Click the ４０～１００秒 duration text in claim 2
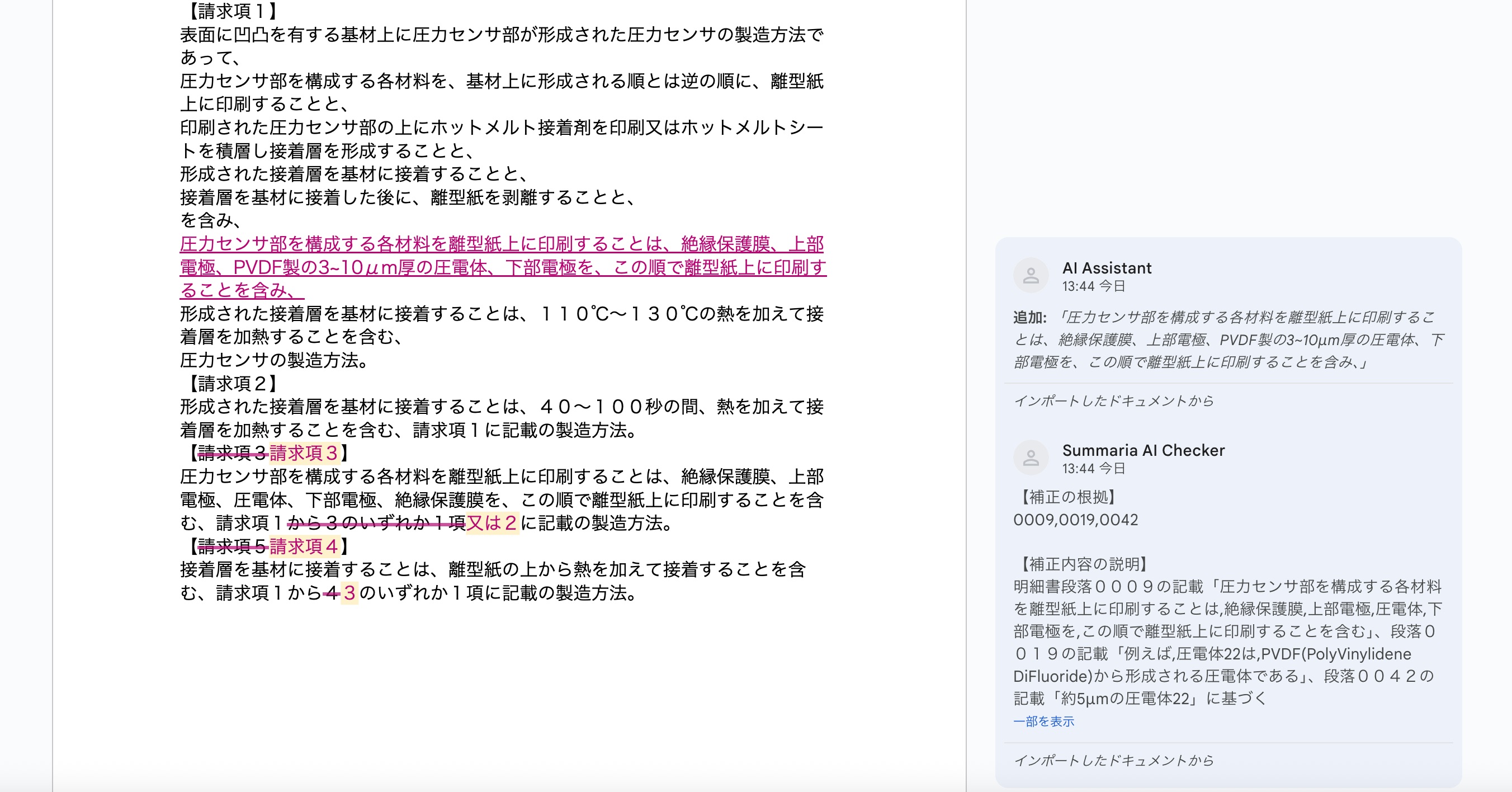The image size is (1512, 792). (601, 406)
